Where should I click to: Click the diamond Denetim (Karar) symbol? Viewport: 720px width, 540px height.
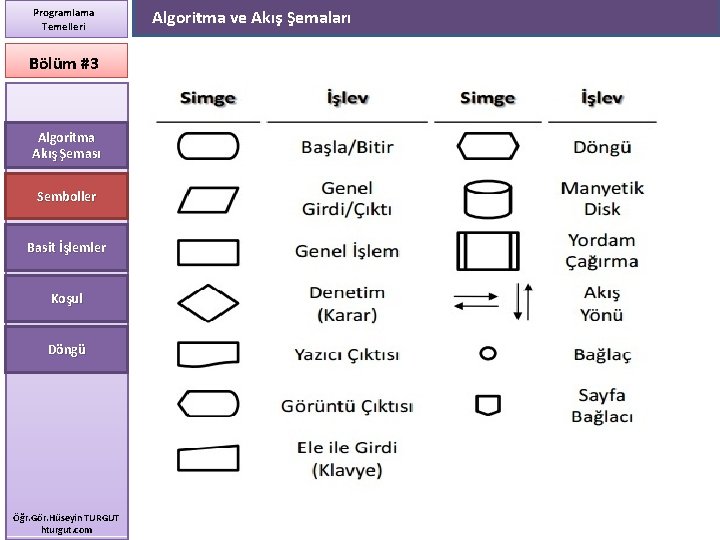(x=208, y=303)
